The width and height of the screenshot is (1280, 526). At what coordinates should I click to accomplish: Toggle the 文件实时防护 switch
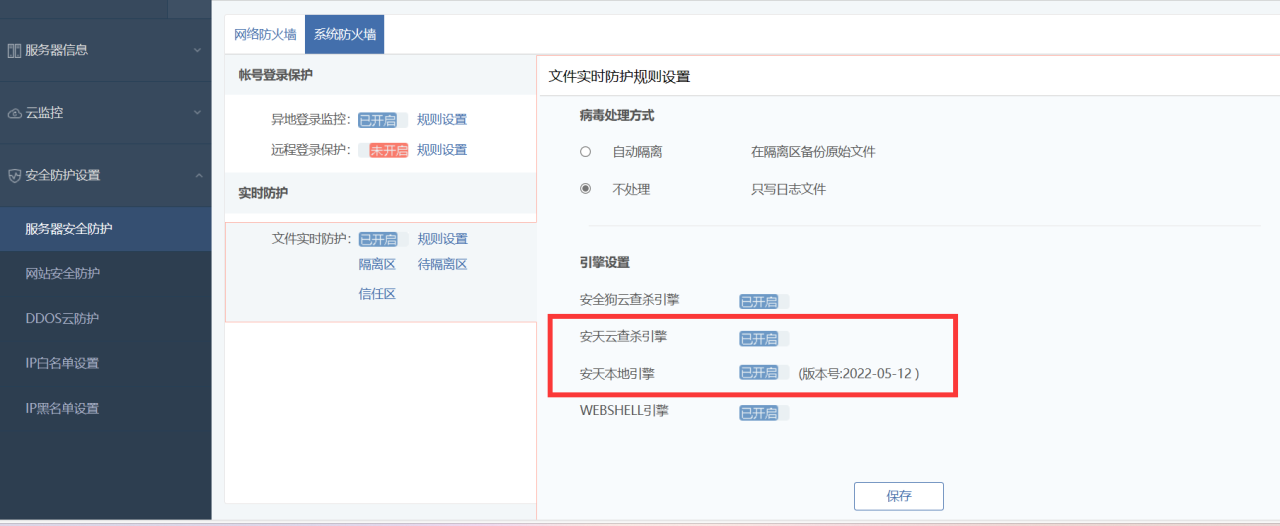[383, 239]
